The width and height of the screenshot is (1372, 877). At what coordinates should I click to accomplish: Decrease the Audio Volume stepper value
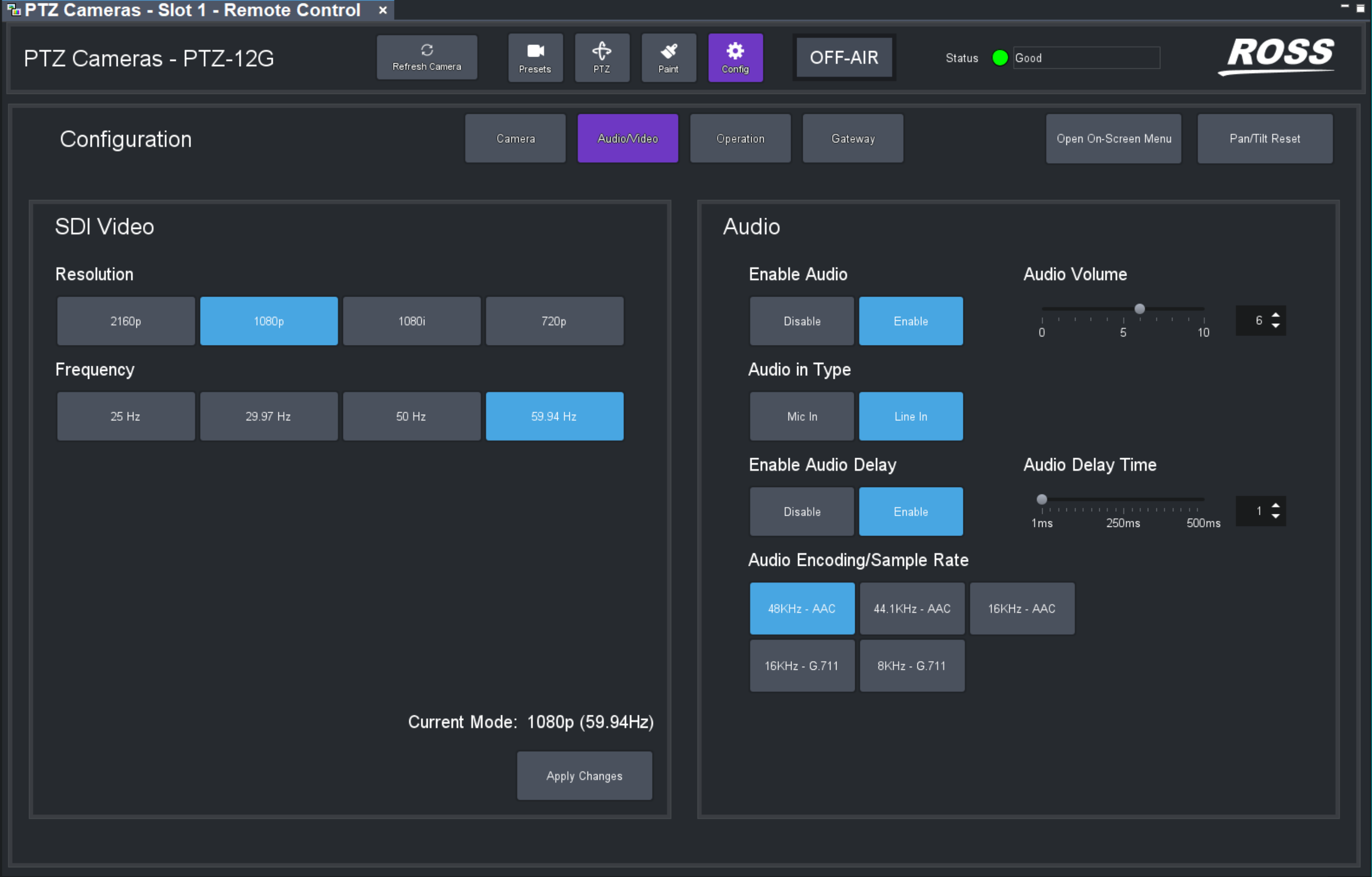click(x=1275, y=326)
